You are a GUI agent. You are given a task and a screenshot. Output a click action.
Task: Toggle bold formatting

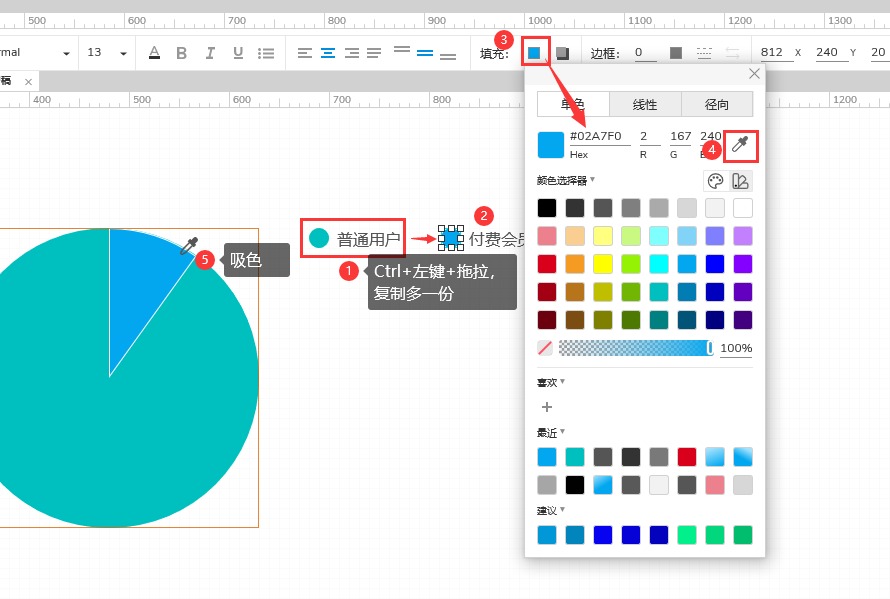[183, 52]
